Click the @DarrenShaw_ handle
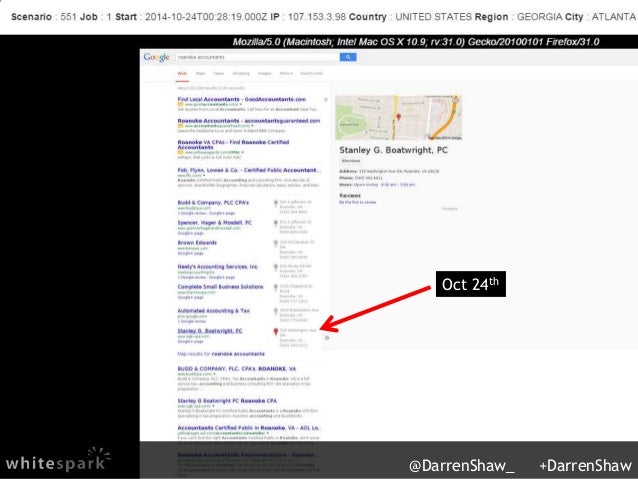Screen dimensions: 638x479 click(461, 466)
